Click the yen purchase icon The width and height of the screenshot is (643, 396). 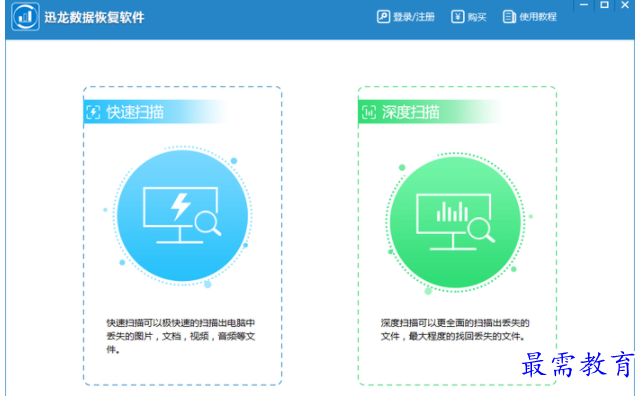pyautogui.click(x=457, y=17)
